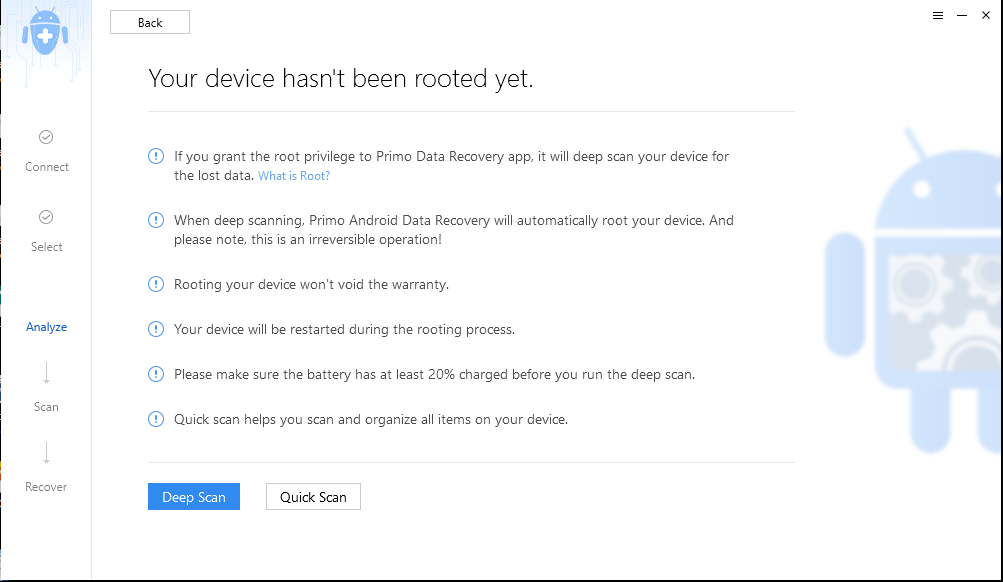Open the "What is Root?" link

(x=293, y=175)
